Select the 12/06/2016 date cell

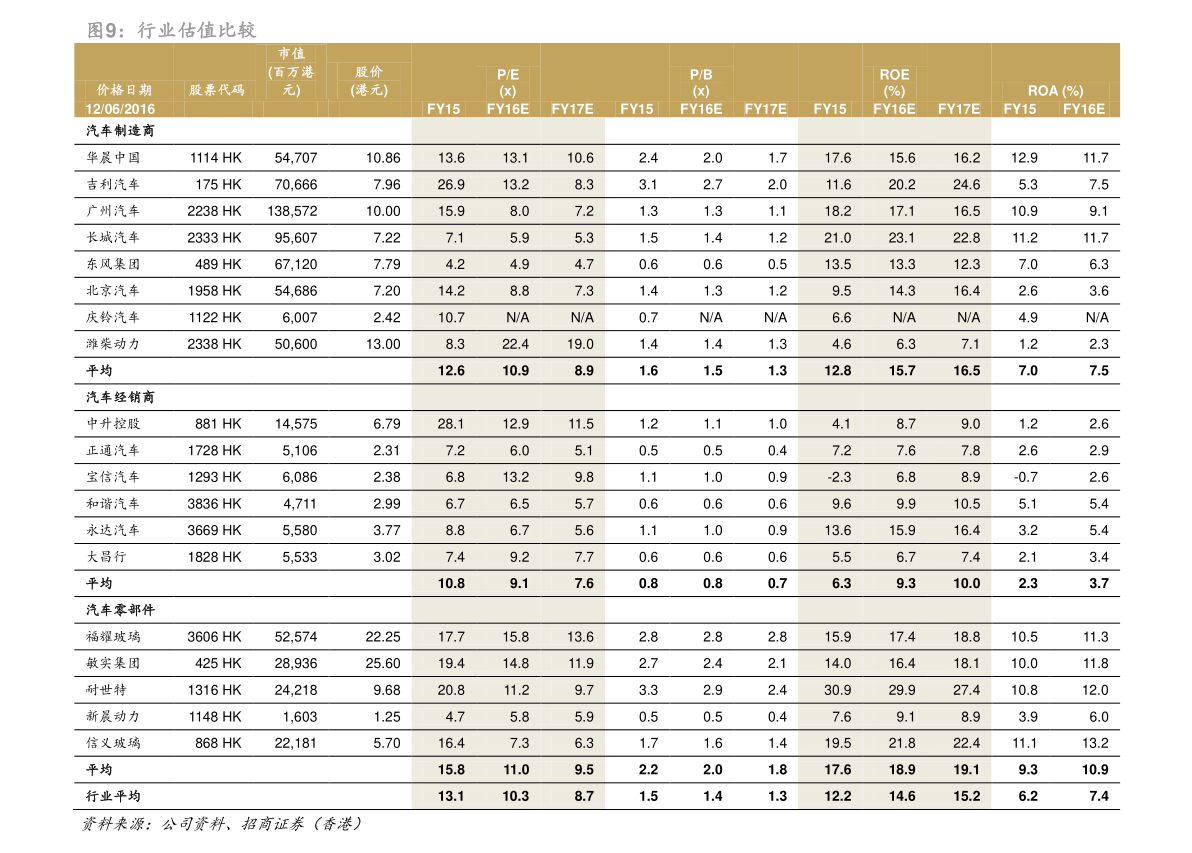point(120,109)
